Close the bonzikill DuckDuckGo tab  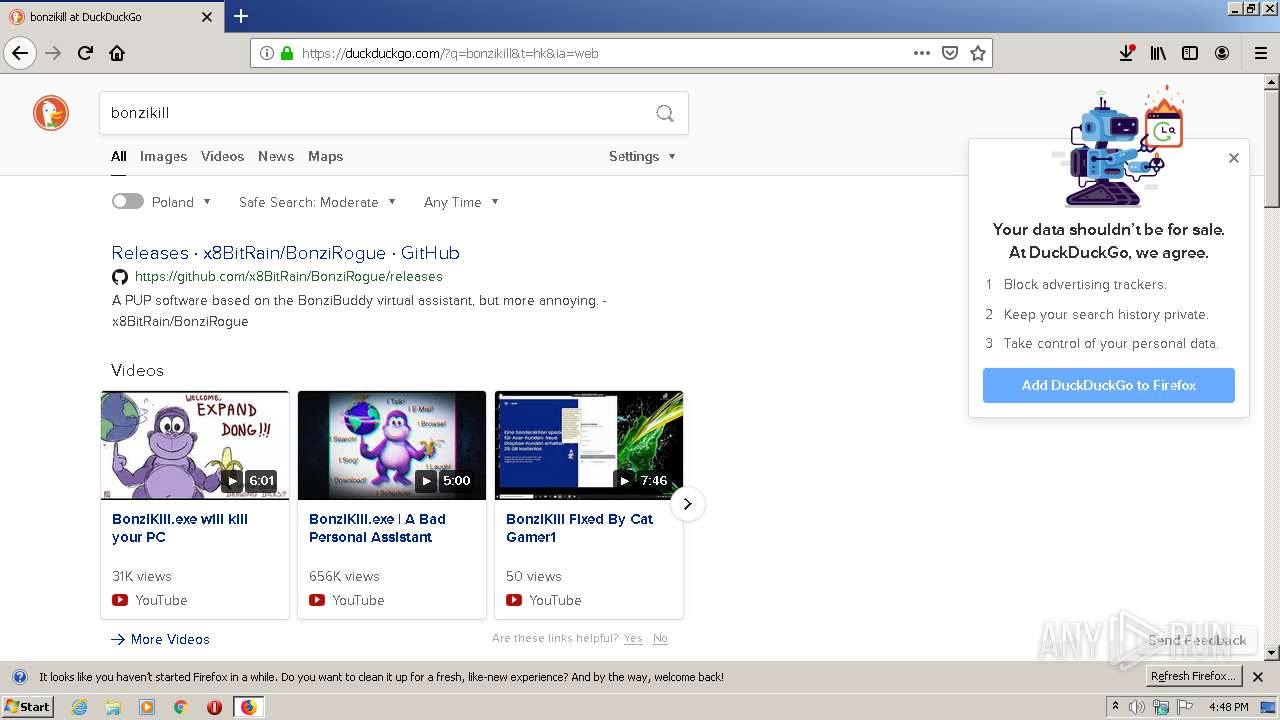[207, 16]
